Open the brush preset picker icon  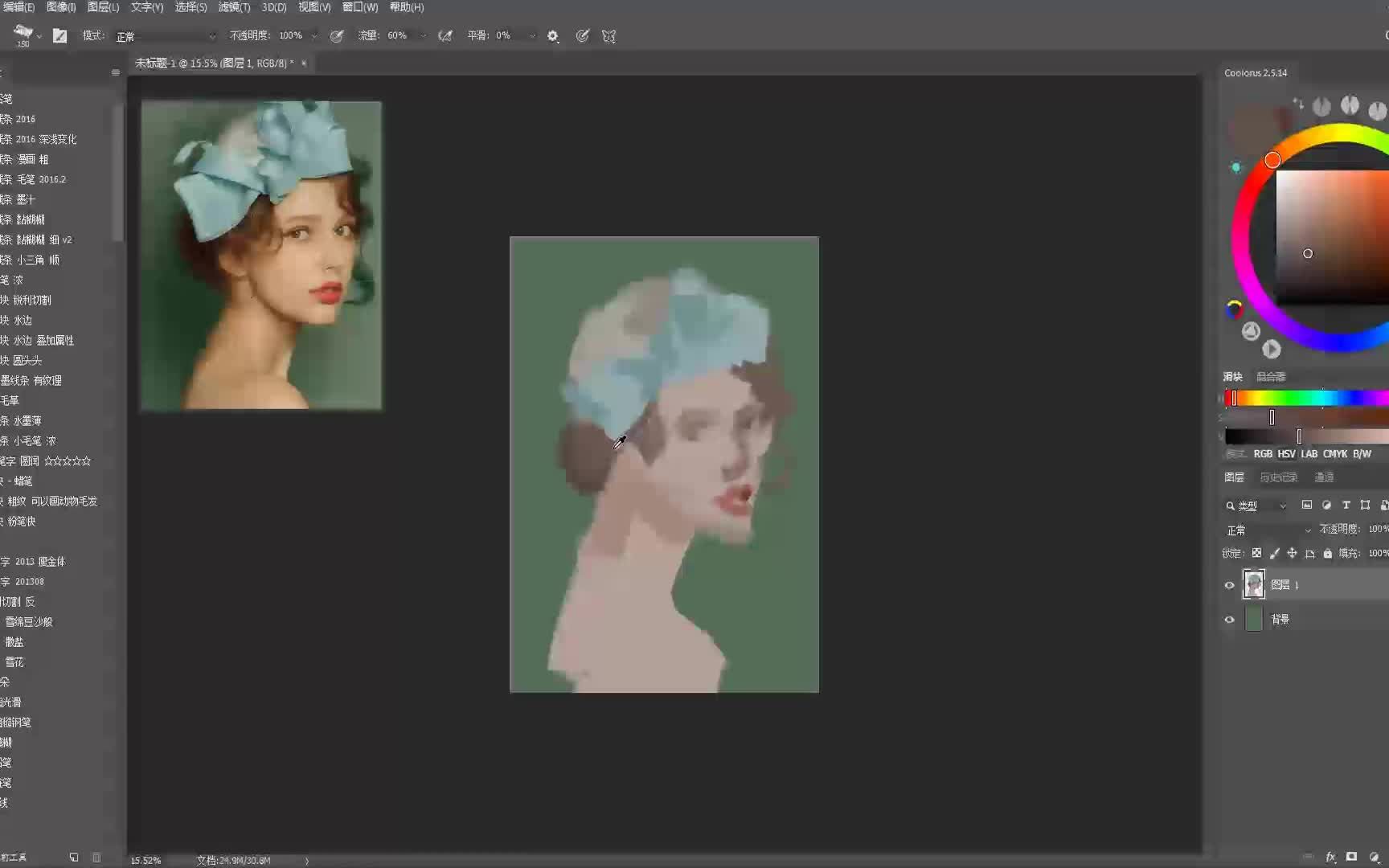coord(23,33)
